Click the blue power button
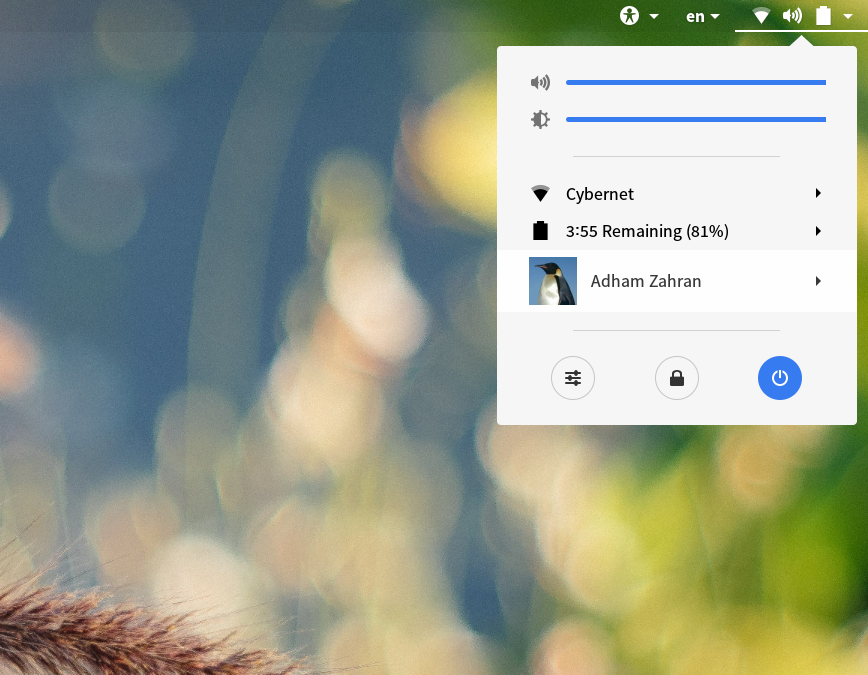The image size is (868, 675). 779,378
